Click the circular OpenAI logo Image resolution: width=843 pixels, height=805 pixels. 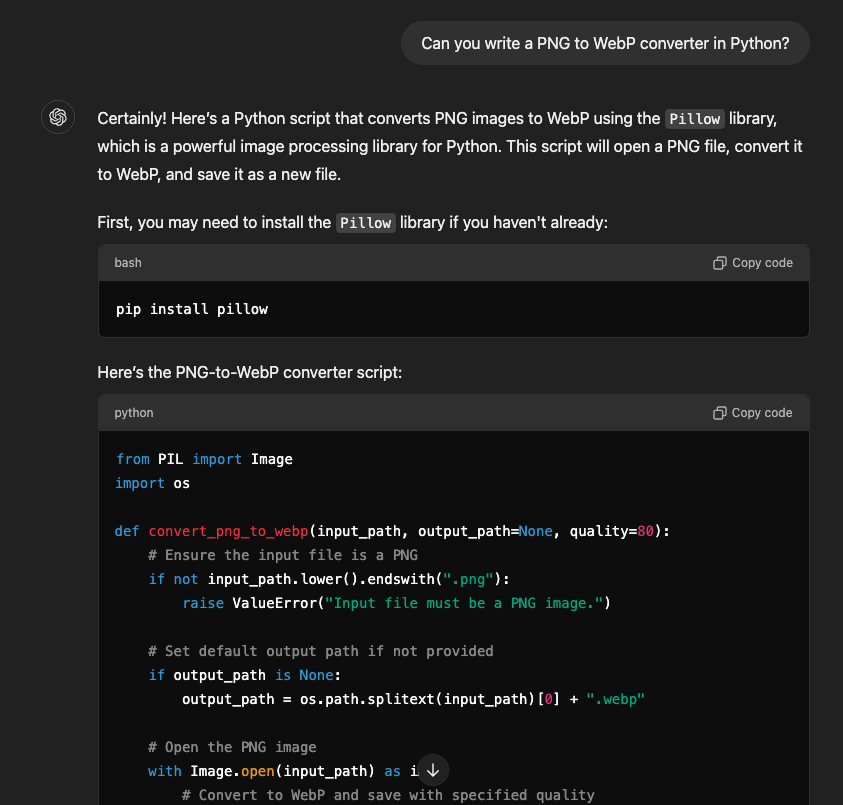(57, 117)
